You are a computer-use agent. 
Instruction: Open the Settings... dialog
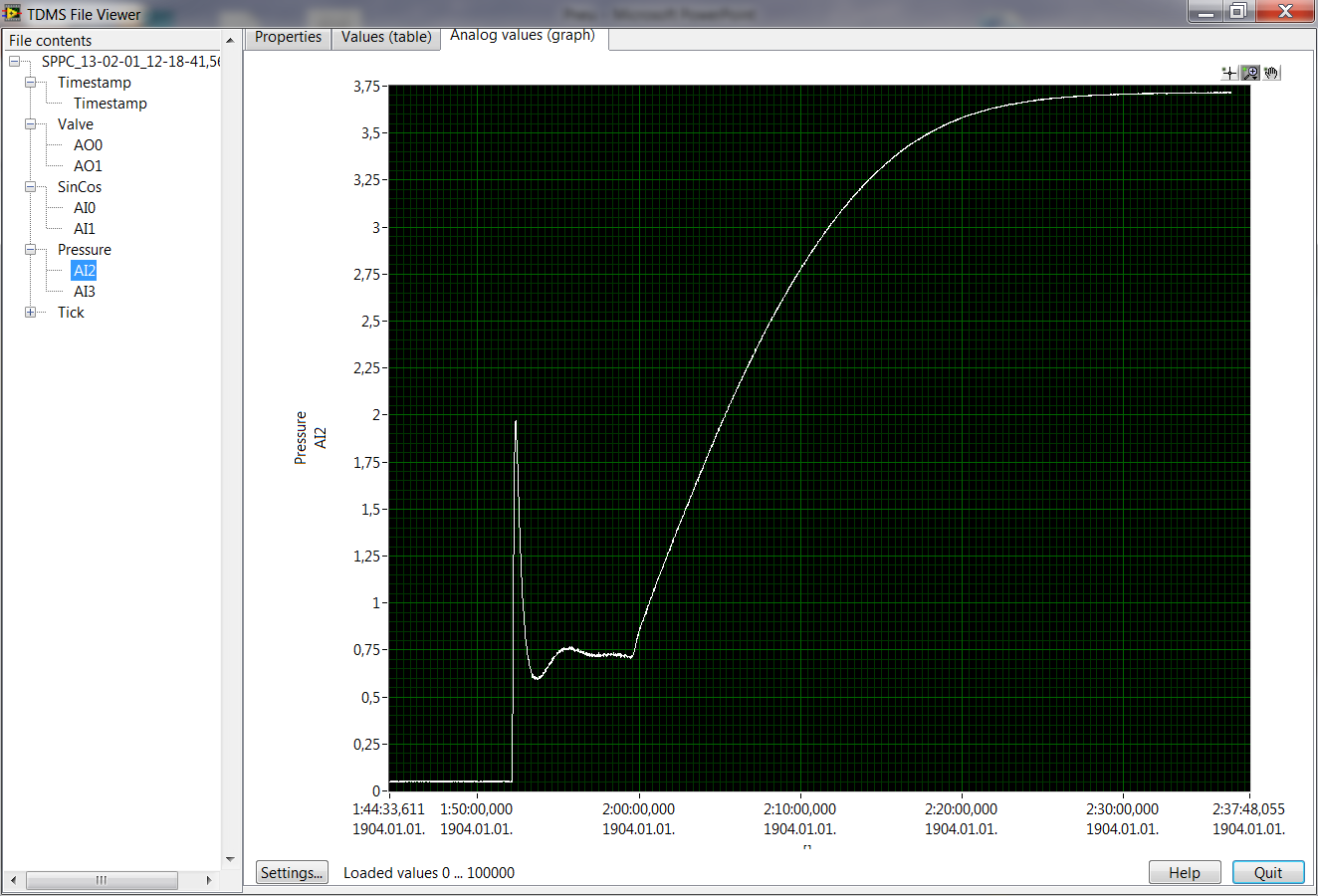[292, 872]
